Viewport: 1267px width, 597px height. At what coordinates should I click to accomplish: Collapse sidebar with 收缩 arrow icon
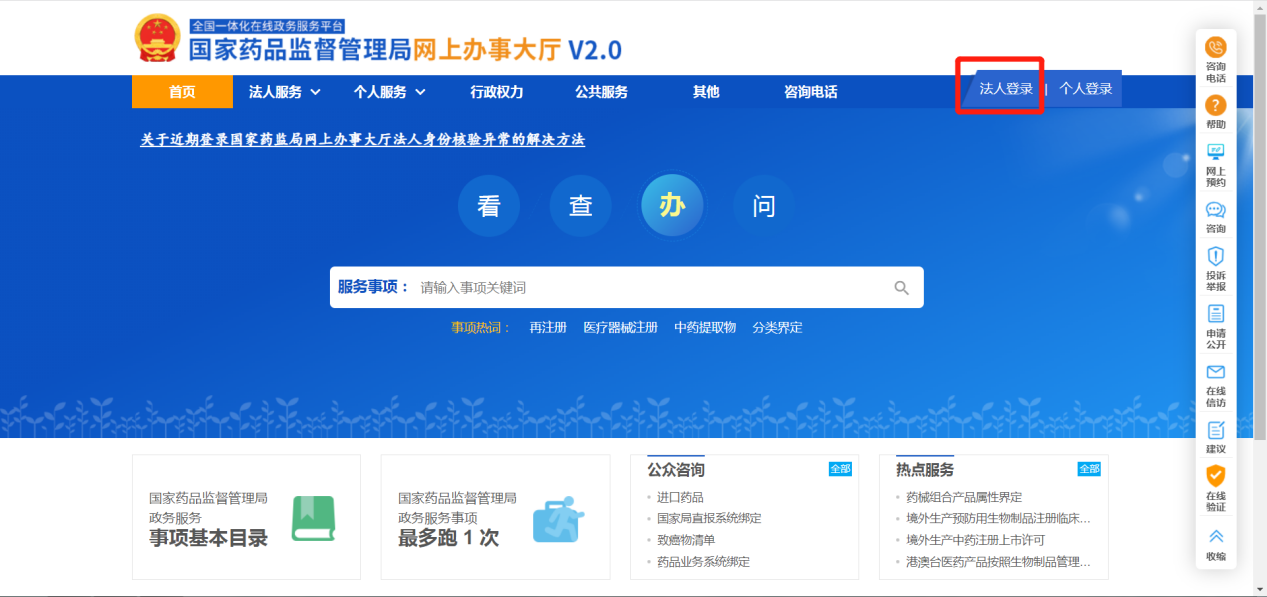pyautogui.click(x=1215, y=536)
